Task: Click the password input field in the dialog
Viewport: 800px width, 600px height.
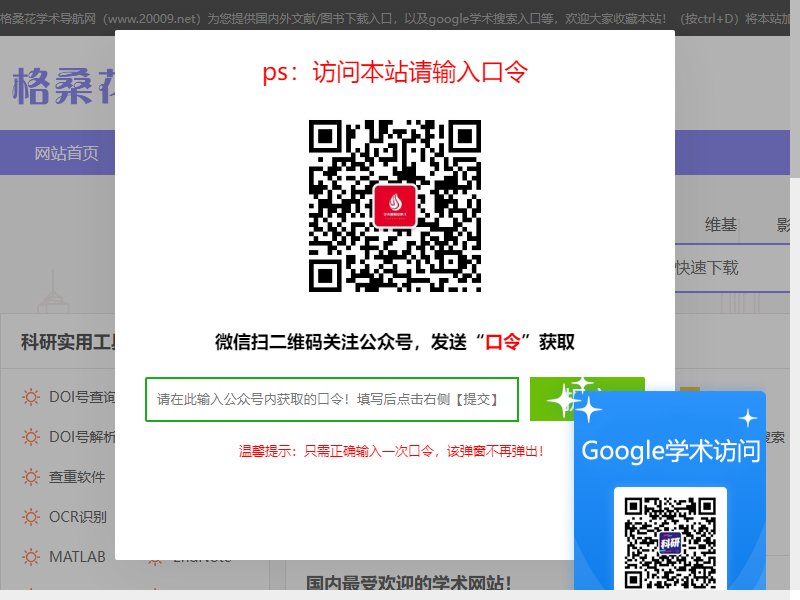Action: (332, 399)
